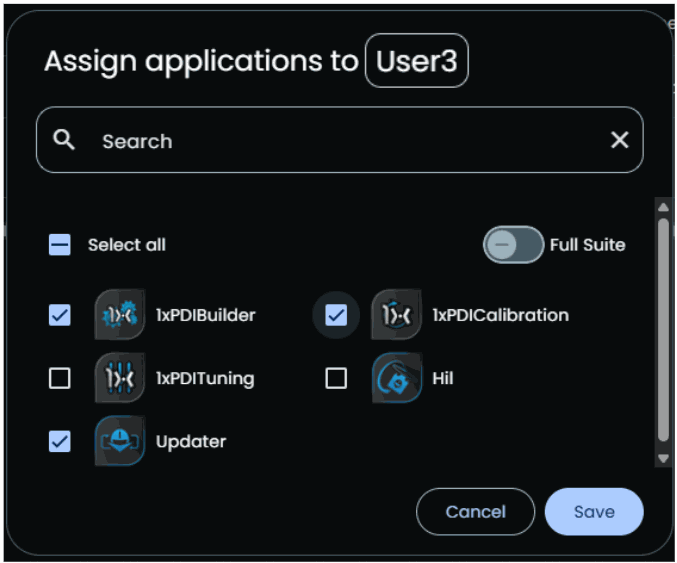Save the application assignments
677x563 pixels.
[594, 512]
